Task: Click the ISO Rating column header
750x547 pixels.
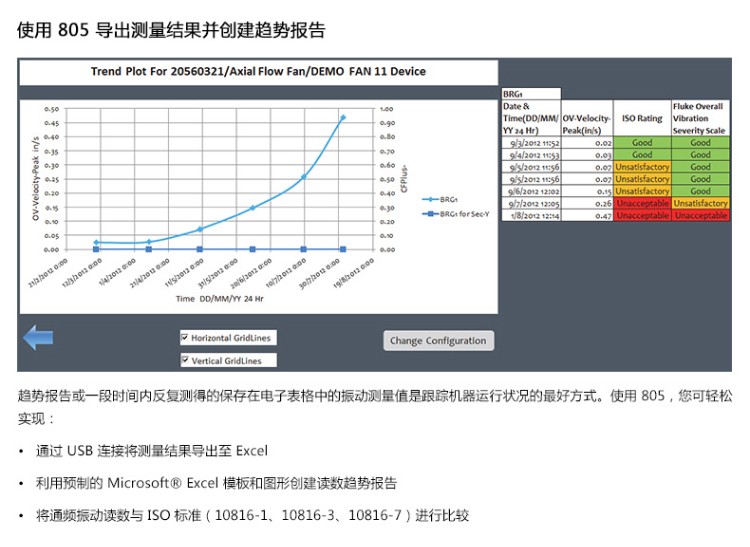Action: 642,118
